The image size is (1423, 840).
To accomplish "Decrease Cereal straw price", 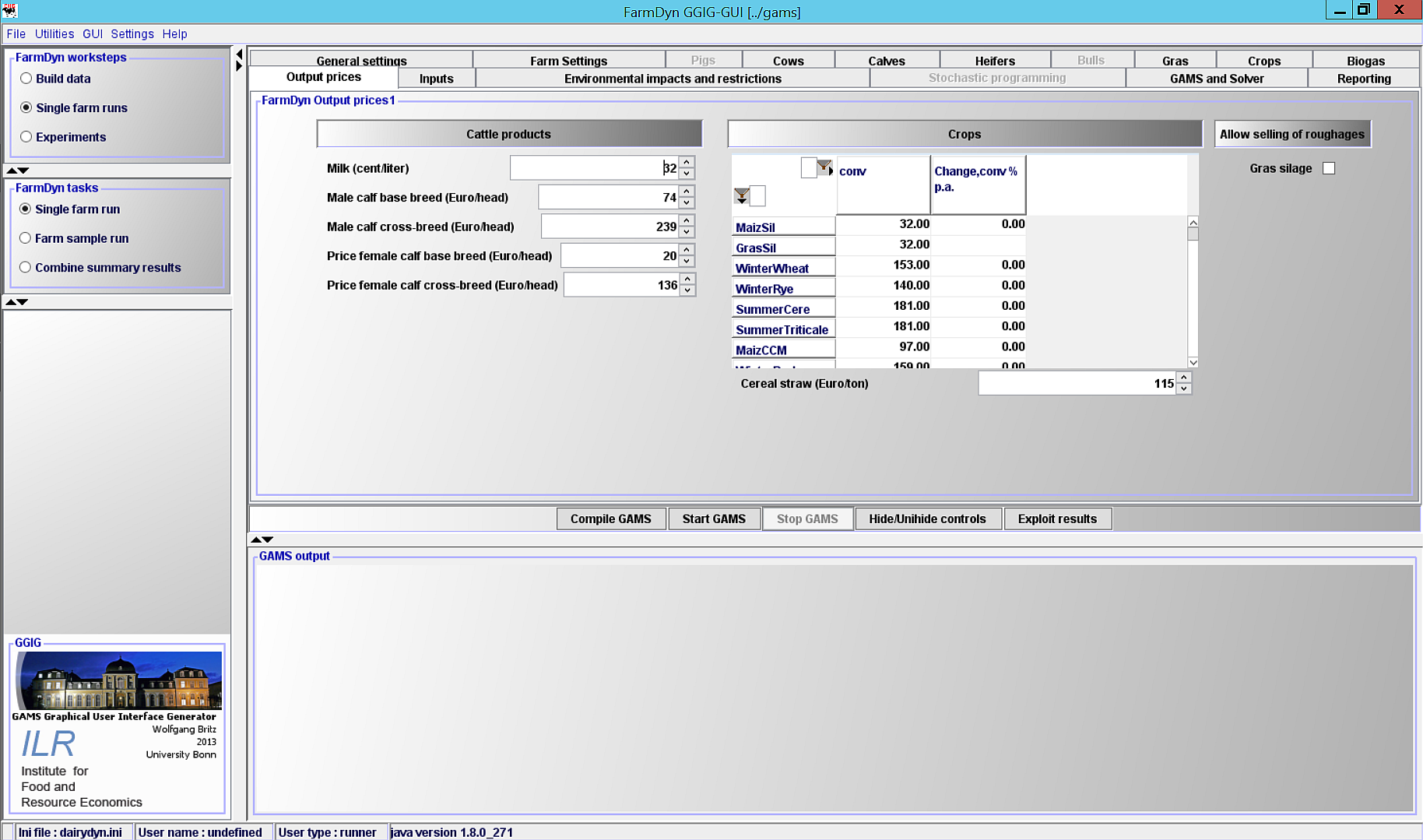I will (x=1183, y=388).
